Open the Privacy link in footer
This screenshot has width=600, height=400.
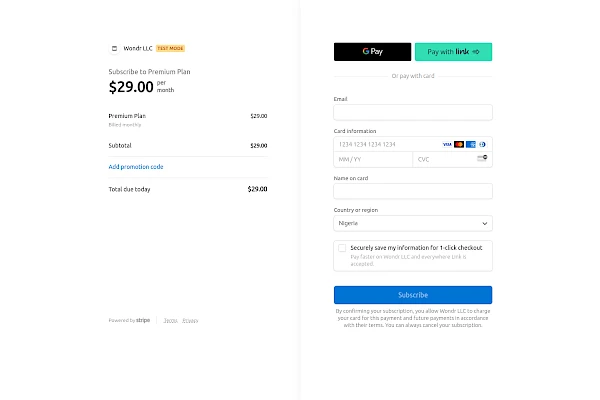[x=190, y=320]
